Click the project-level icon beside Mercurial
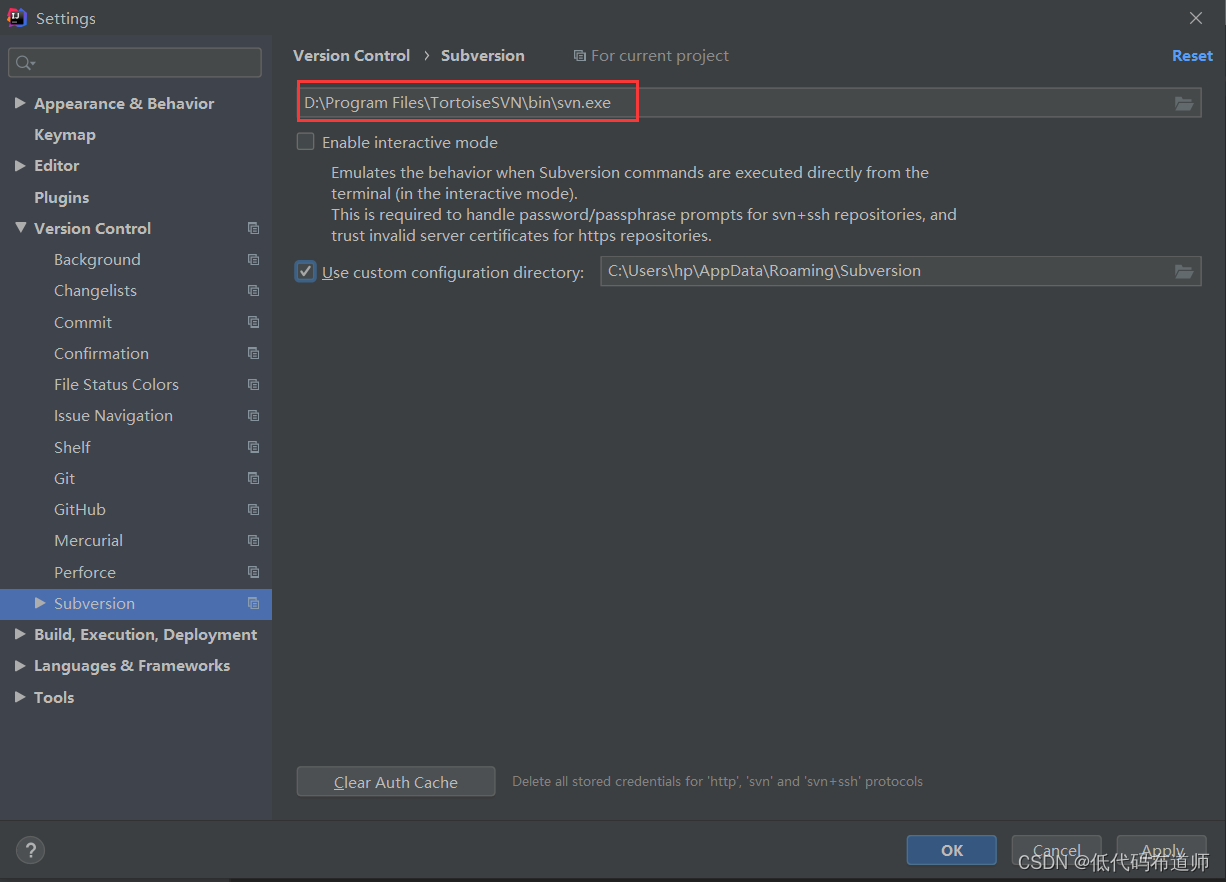 (253, 540)
